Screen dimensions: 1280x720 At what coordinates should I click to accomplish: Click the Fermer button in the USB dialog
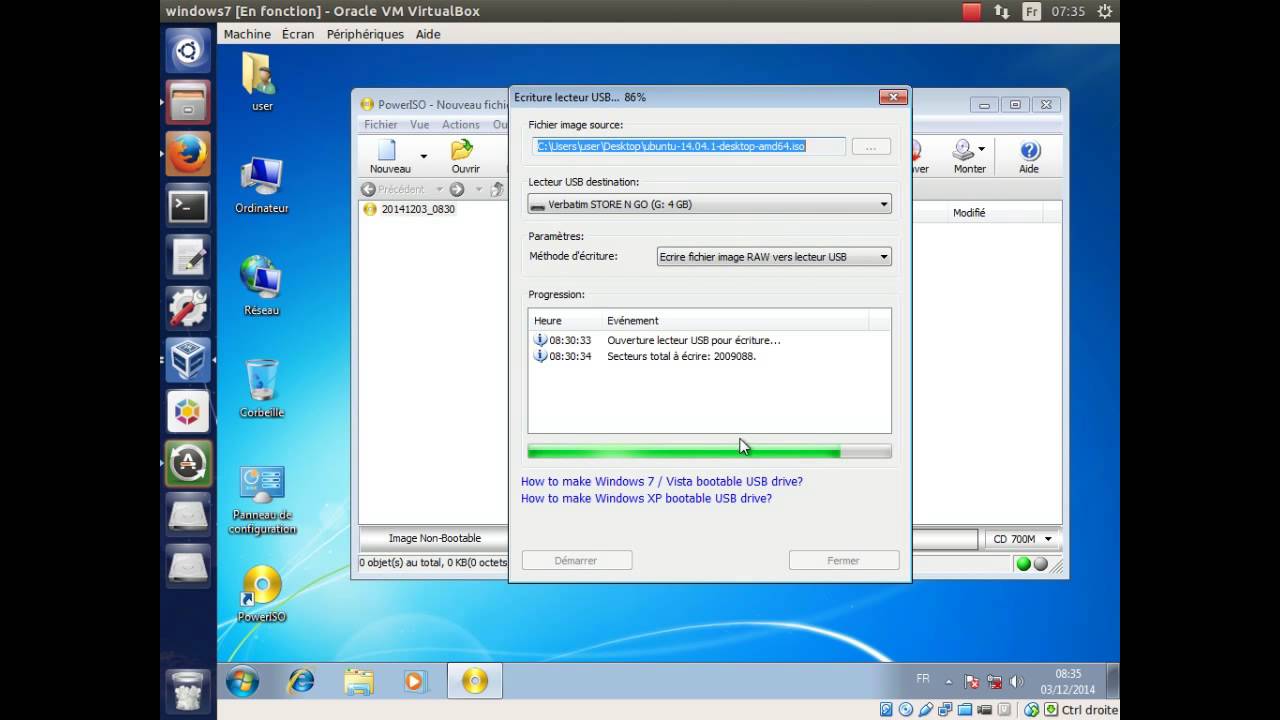[843, 560]
